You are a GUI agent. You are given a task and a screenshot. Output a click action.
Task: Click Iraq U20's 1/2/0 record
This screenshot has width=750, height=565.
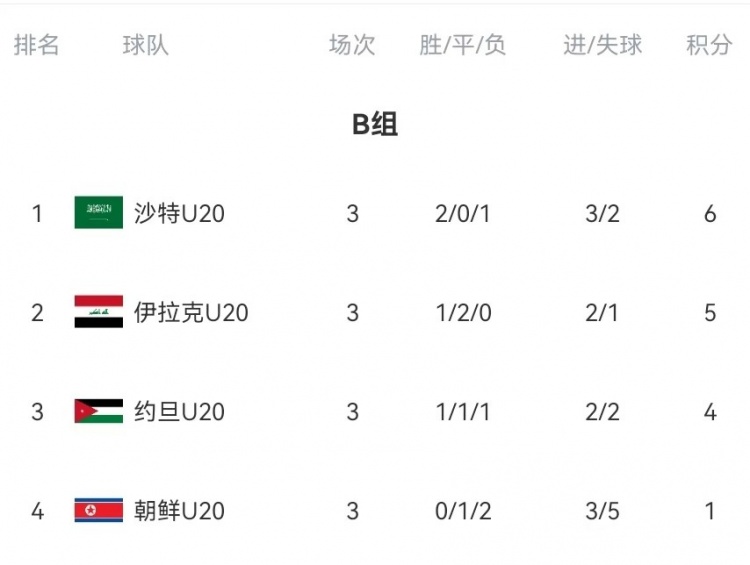click(463, 312)
